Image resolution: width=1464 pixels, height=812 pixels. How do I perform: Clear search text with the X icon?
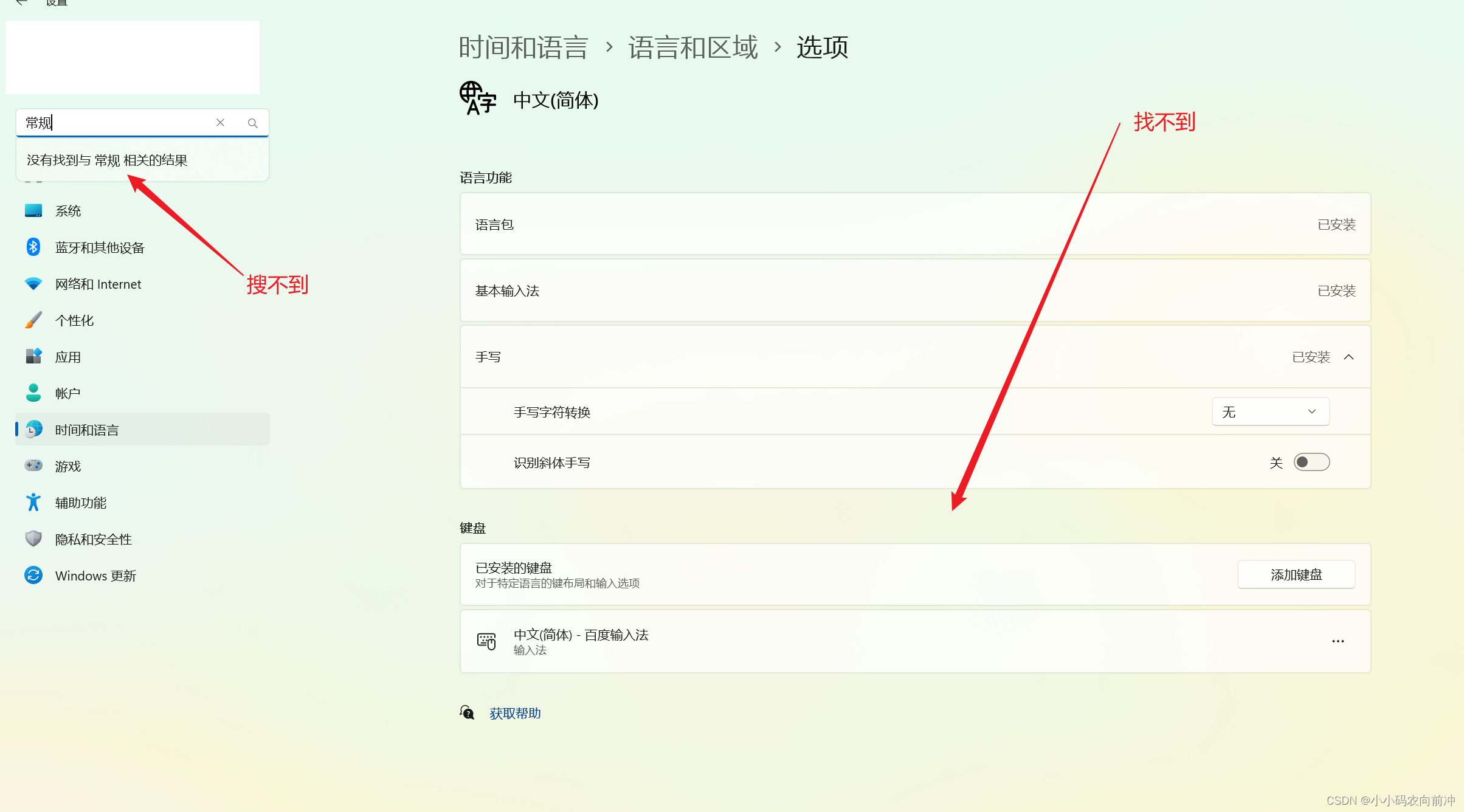click(x=220, y=123)
